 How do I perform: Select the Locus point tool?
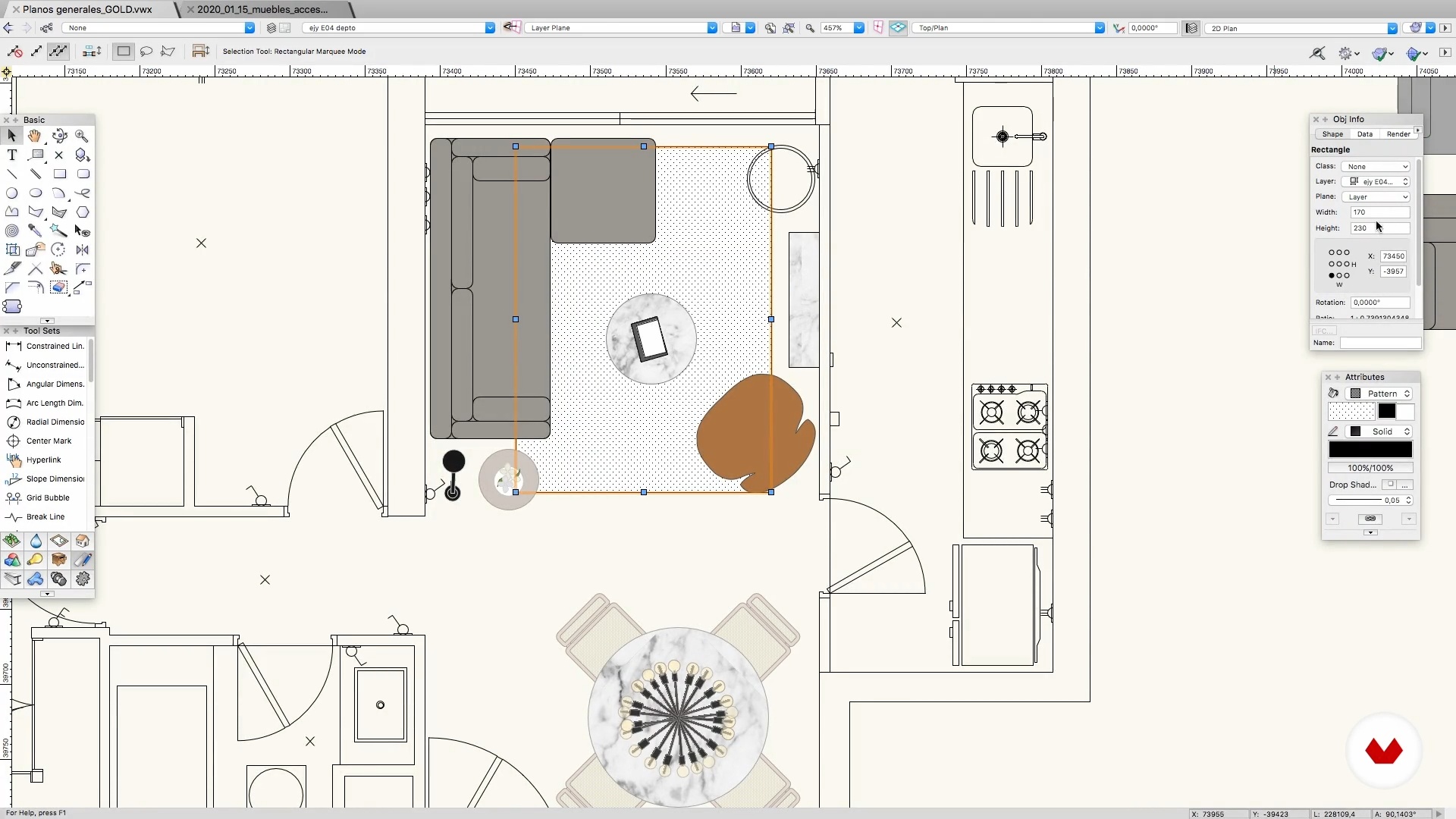[x=59, y=155]
